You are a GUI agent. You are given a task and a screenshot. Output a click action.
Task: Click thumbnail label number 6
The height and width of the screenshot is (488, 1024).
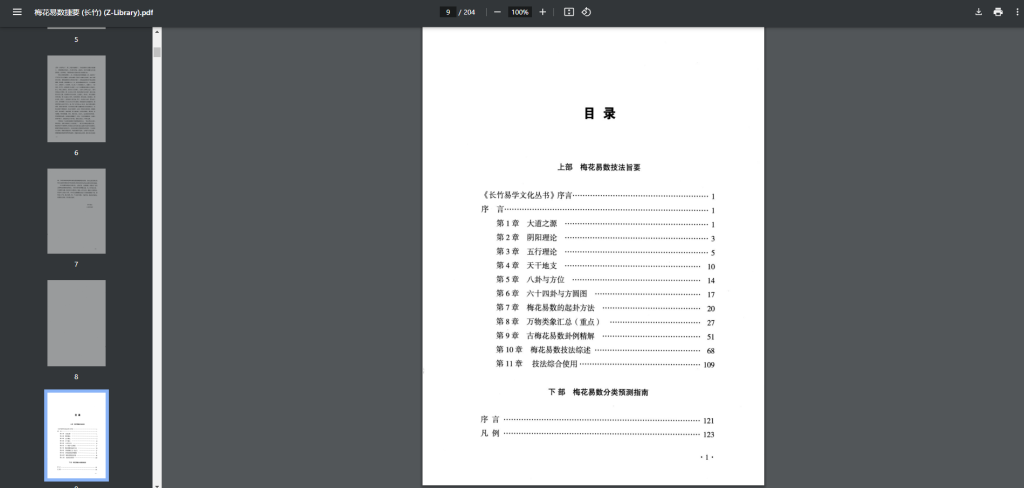pyautogui.click(x=76, y=153)
